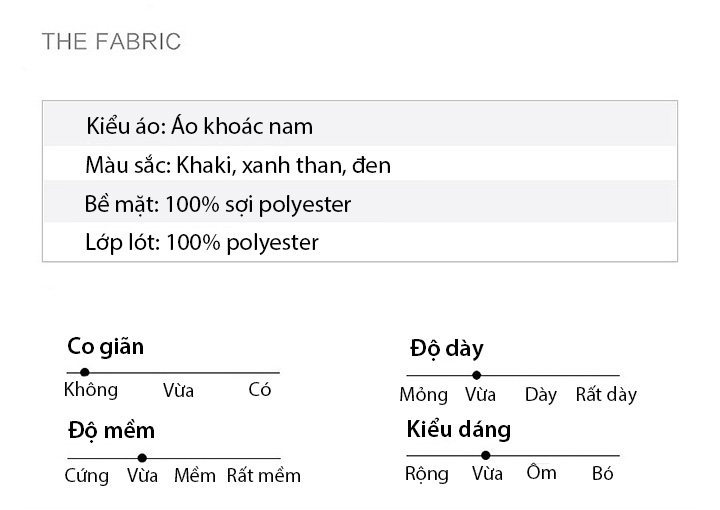Screen dimensions: 720x510
Task: Click the Độ dày slider dot
Action: pos(477,375)
